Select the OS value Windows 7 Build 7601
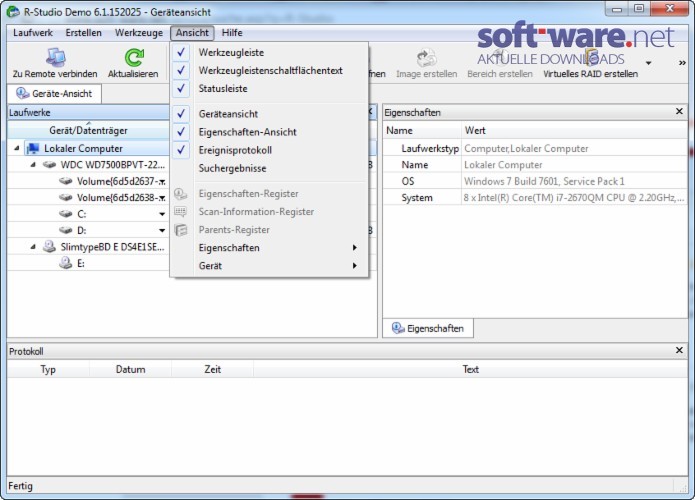The width and height of the screenshot is (695, 500). [544, 181]
